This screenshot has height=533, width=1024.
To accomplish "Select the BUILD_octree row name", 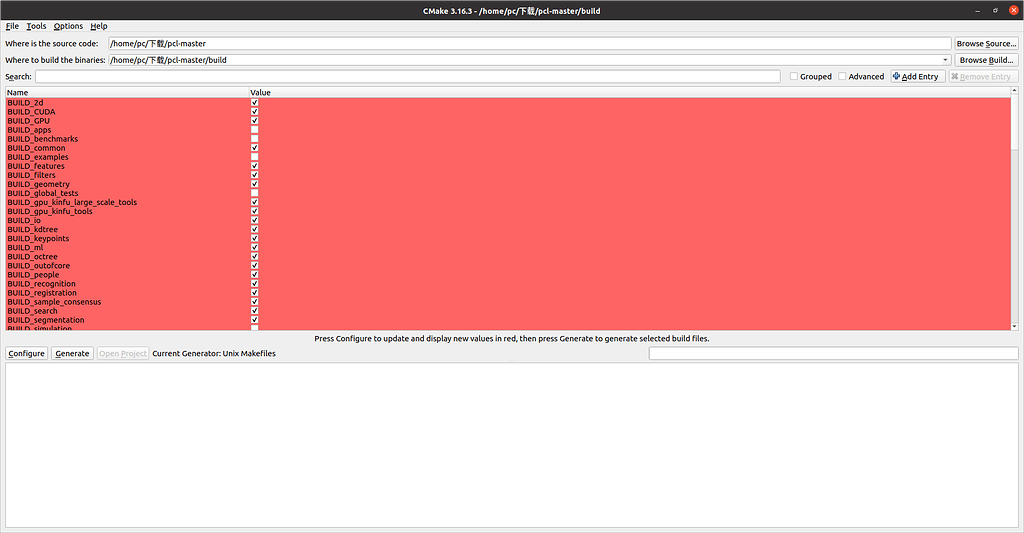I will point(33,257).
